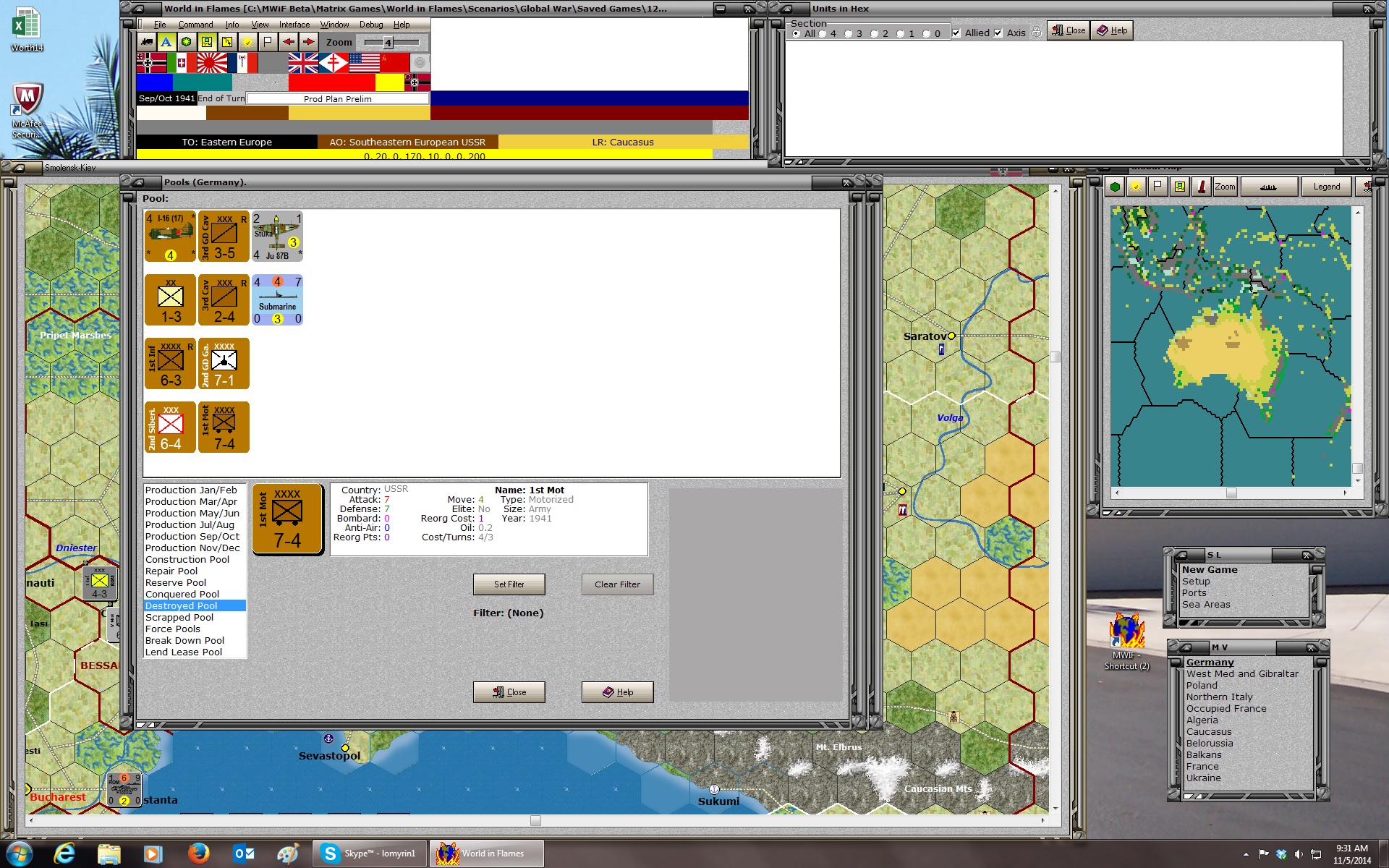Click the ship silhouette button in Global Map toolbar

[1268, 187]
